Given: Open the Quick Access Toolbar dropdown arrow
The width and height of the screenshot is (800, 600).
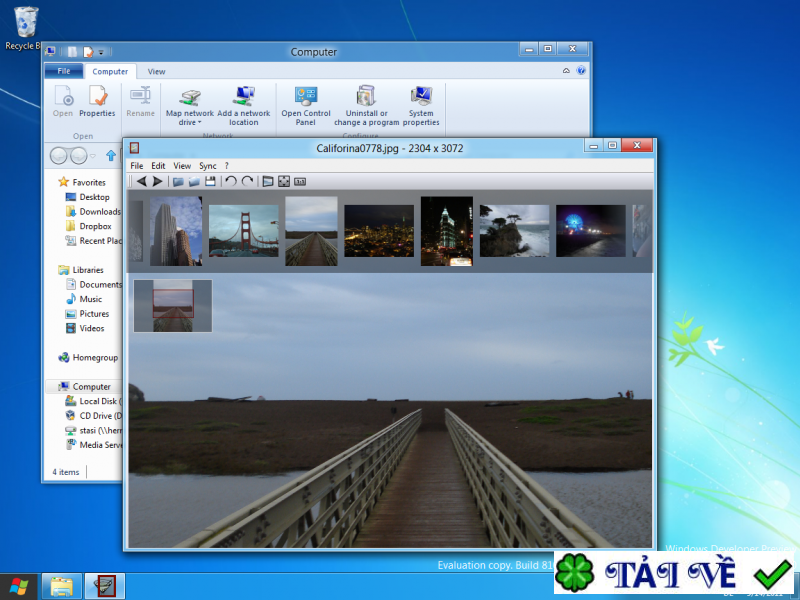Looking at the screenshot, I should [101, 52].
